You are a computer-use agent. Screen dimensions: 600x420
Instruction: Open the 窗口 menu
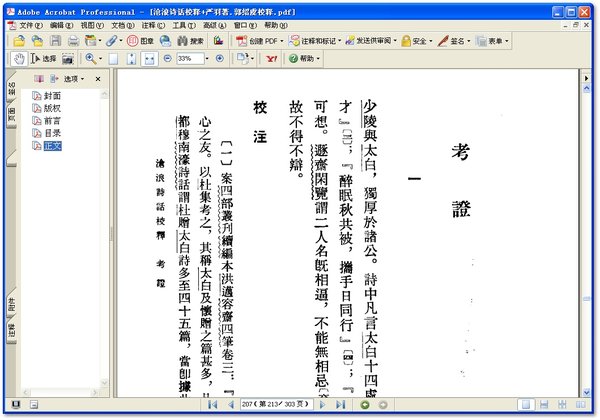coord(245,26)
